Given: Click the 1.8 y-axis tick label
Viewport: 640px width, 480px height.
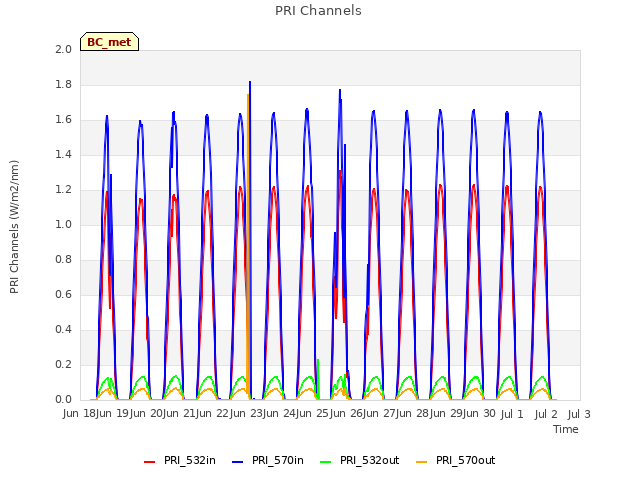Looking at the screenshot, I should tap(64, 84).
